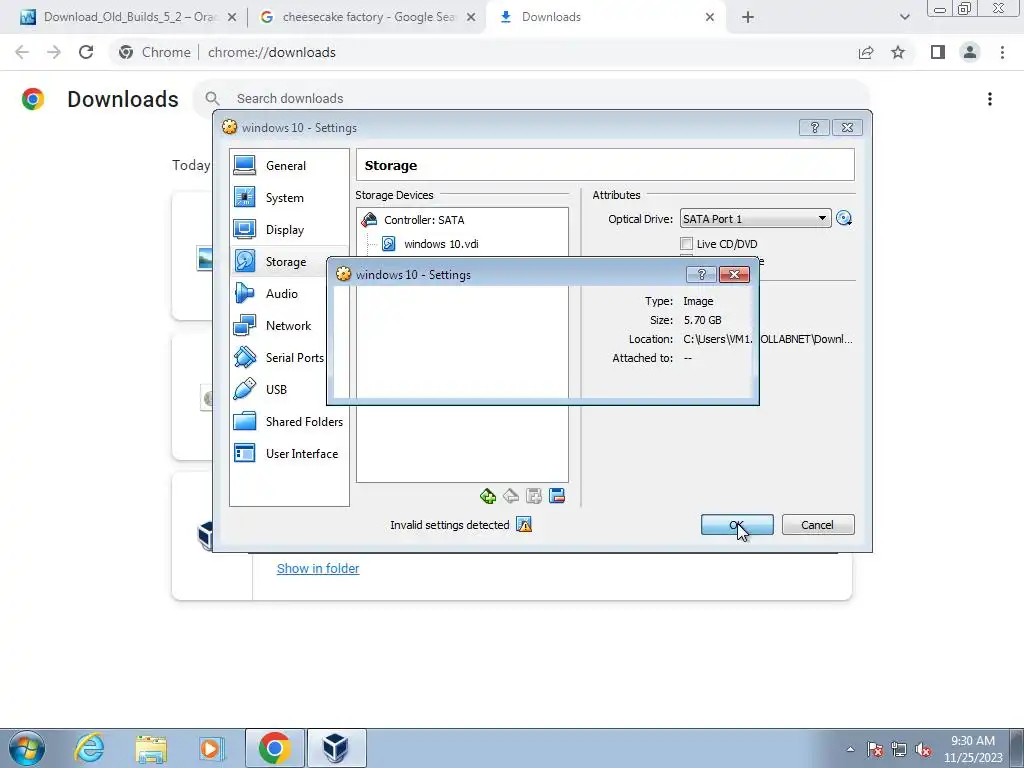
Task: Click the Chrome taskbar icon
Action: click(x=274, y=748)
